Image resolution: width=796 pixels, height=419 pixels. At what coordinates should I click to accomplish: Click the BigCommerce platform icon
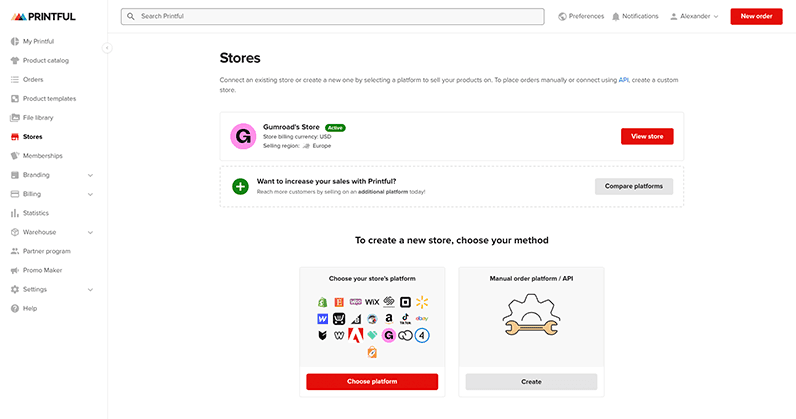(x=356, y=319)
